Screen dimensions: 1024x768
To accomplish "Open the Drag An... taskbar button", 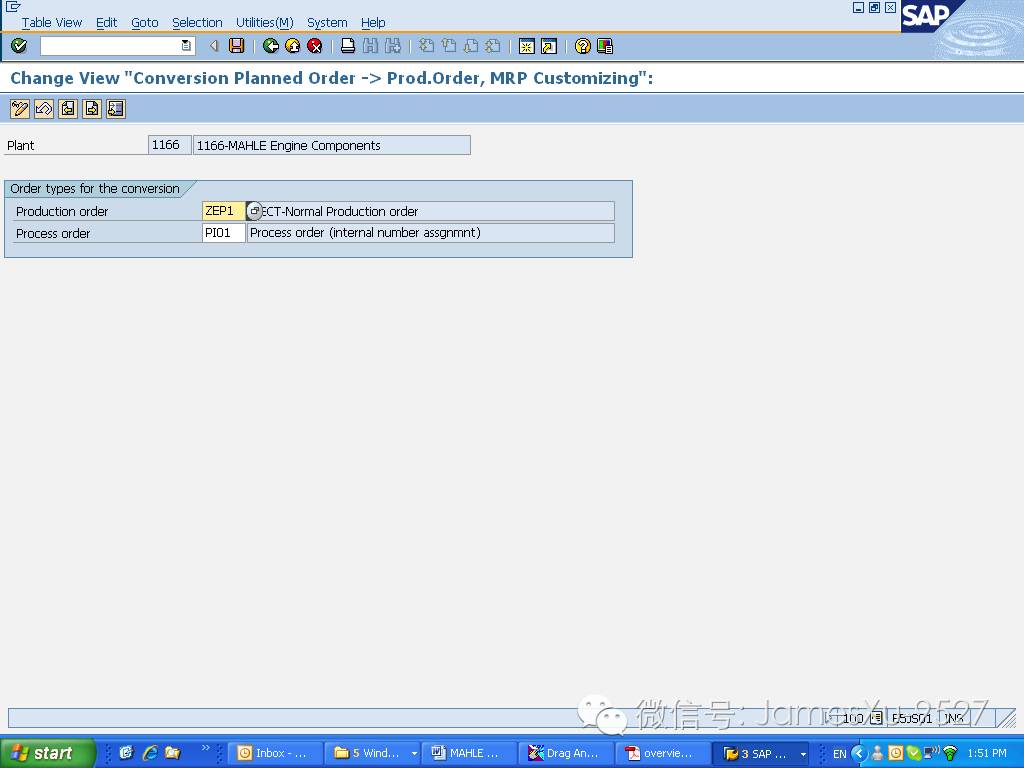I will [x=566, y=753].
